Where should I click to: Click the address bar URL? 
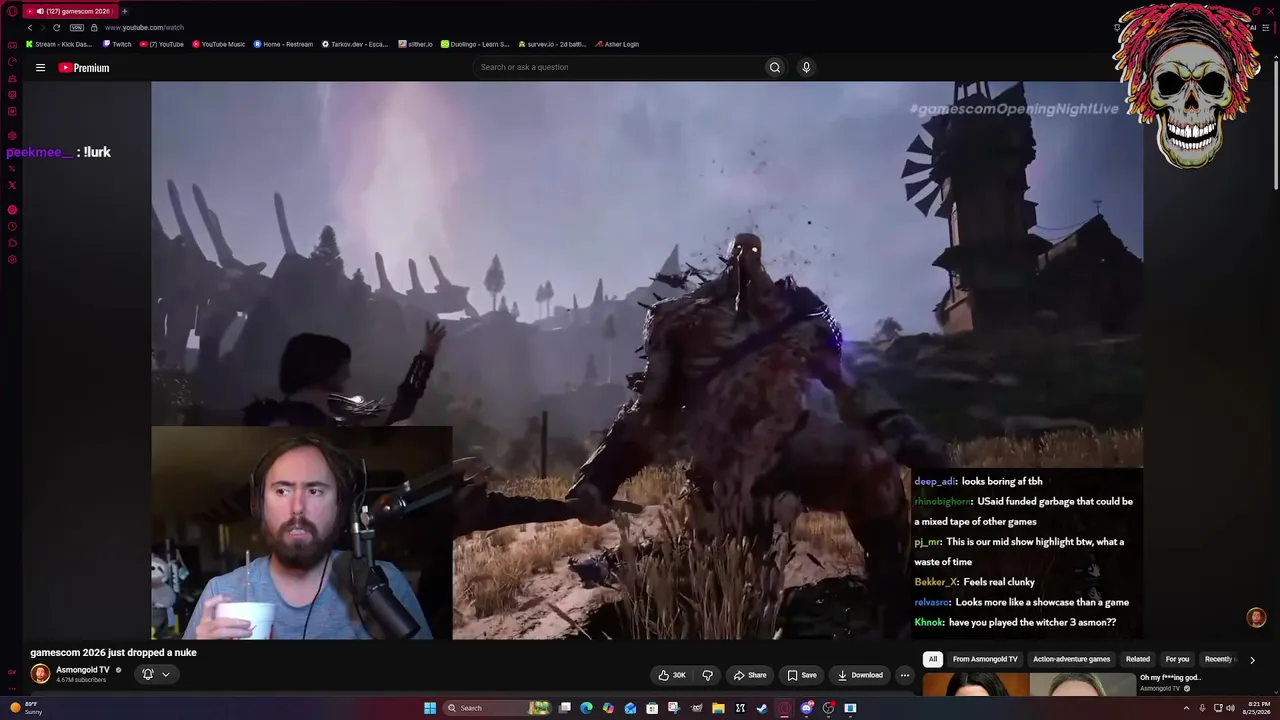pyautogui.click(x=144, y=28)
